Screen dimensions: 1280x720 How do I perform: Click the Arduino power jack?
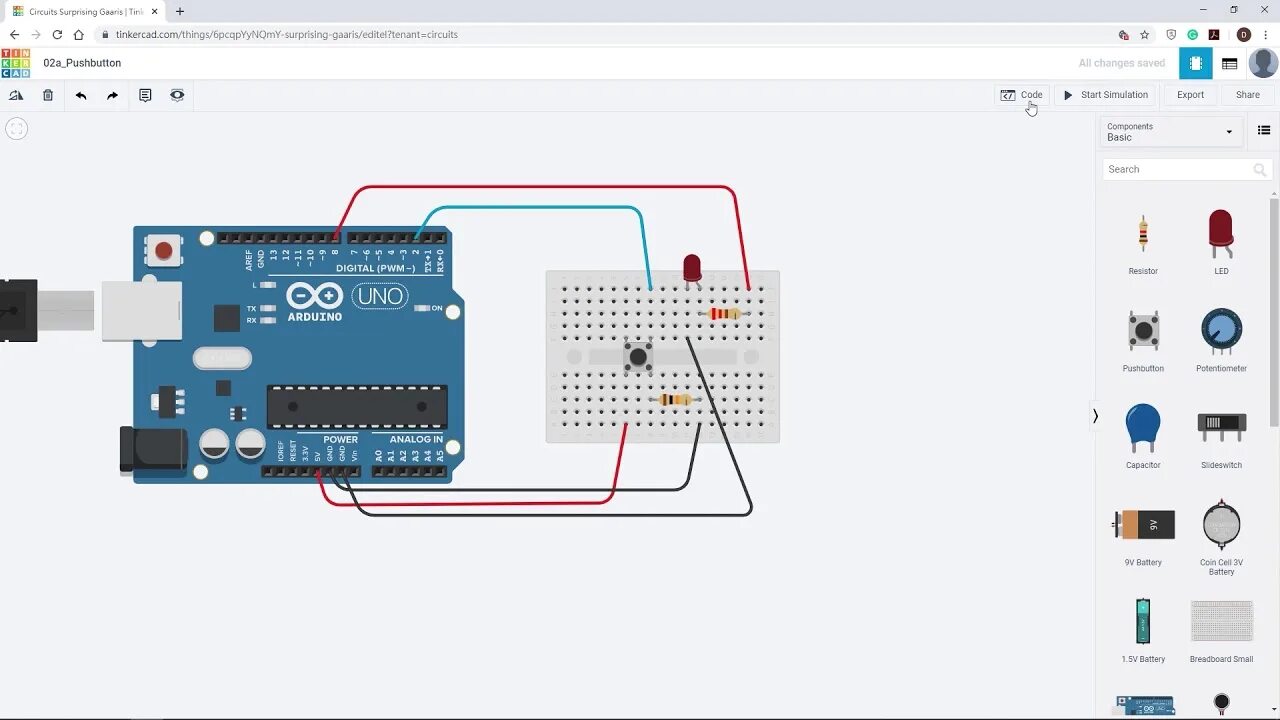(x=153, y=450)
